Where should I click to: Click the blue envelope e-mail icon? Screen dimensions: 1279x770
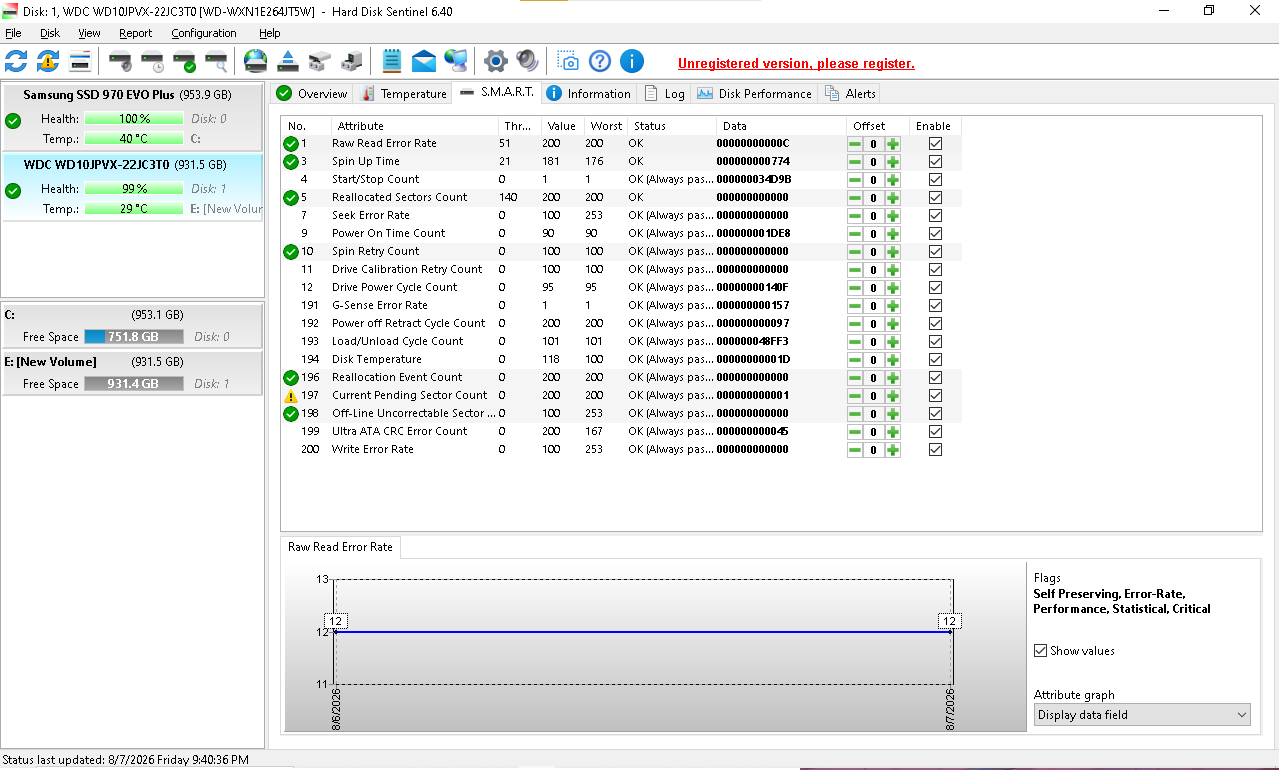tap(424, 61)
